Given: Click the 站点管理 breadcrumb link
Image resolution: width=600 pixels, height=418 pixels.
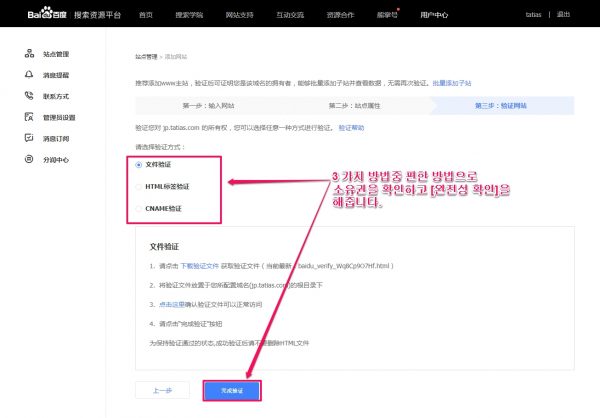Looking at the screenshot, I should 146,57.
